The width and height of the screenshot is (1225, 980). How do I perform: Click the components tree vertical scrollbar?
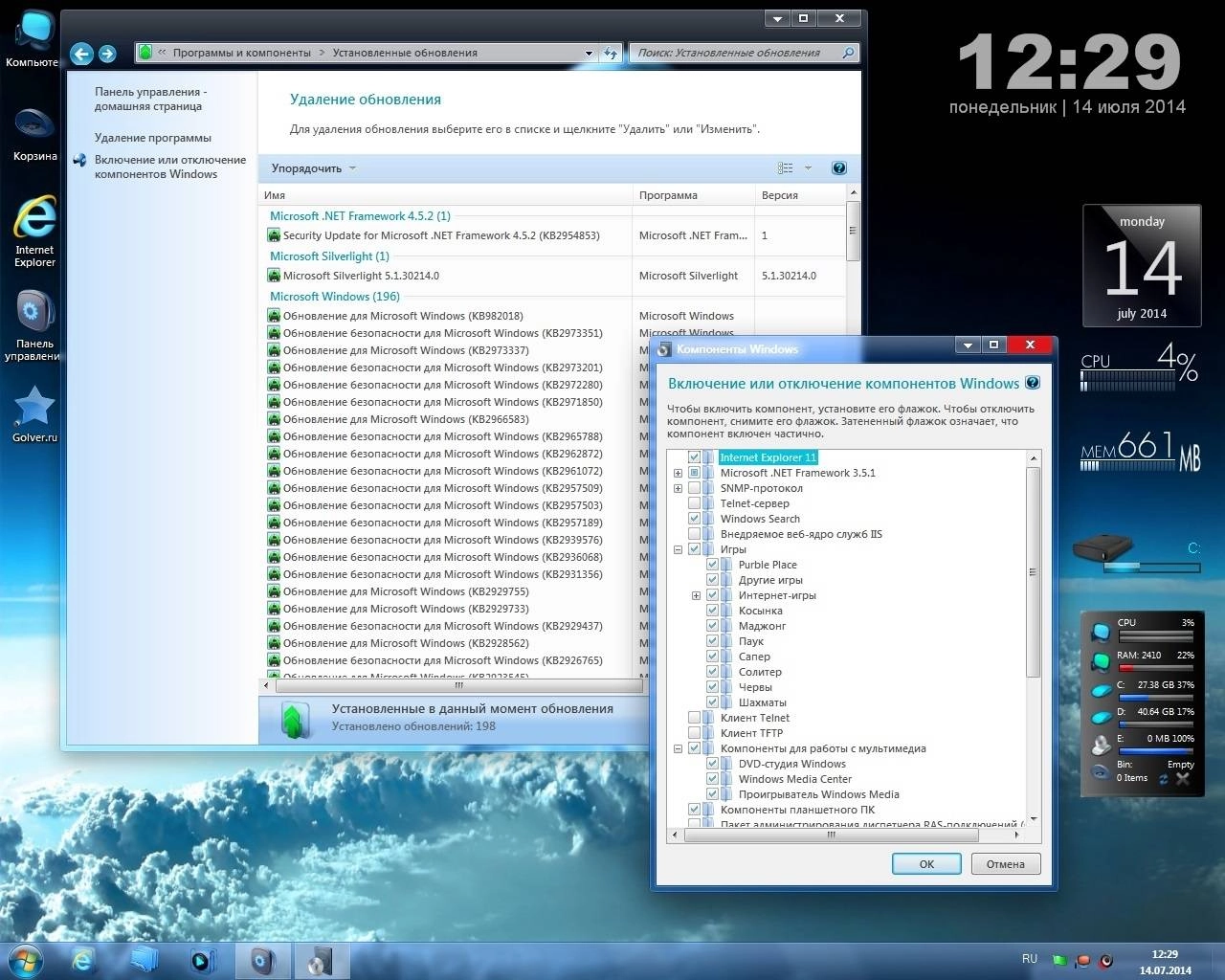(1033, 572)
